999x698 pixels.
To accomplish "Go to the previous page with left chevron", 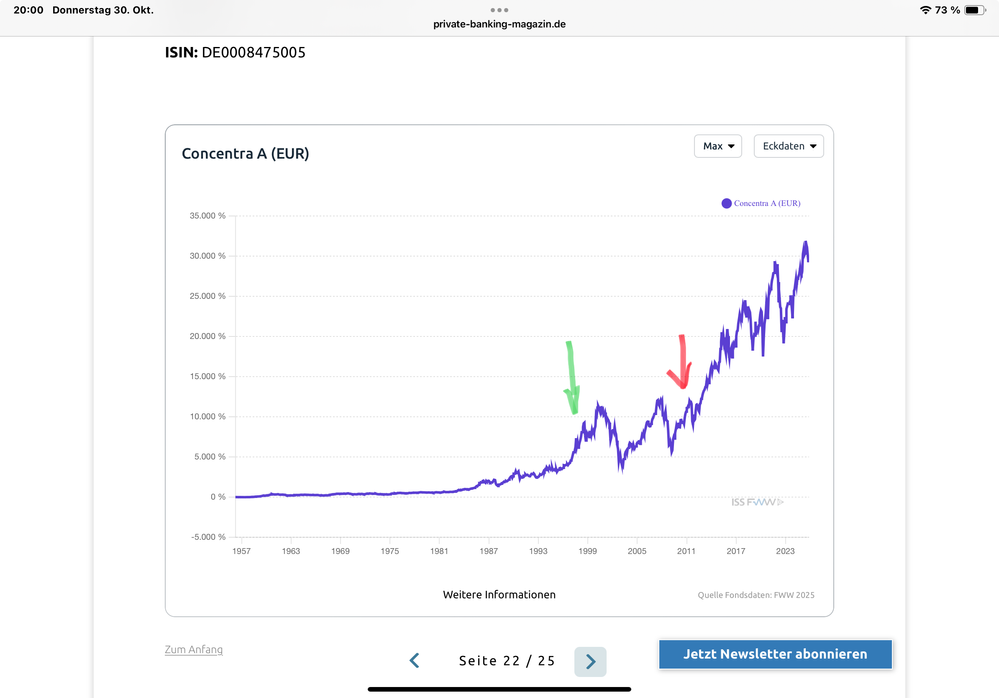I will tap(415, 661).
